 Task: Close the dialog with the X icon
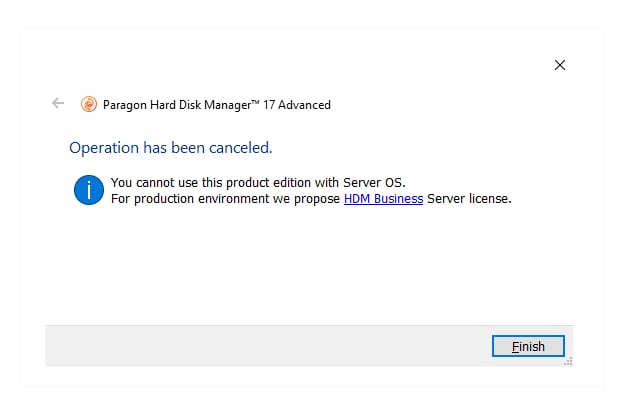pos(560,65)
